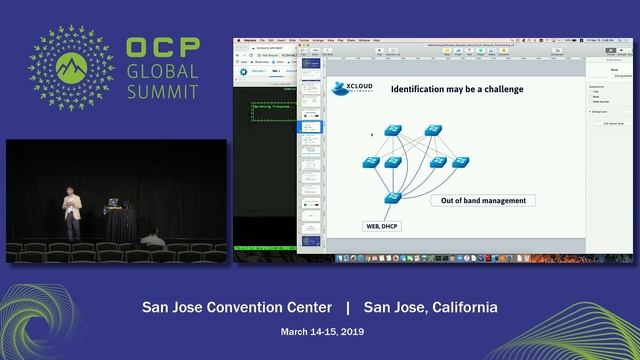Open the Animate inspector button
Image resolution: width=640 pixels, height=360 pixels.
click(x=621, y=51)
